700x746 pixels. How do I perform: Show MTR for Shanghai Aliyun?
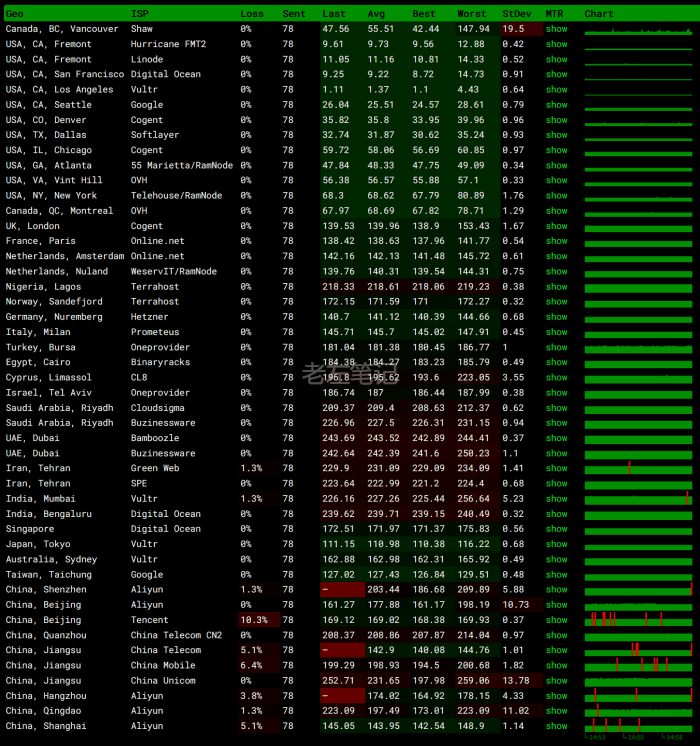pyautogui.click(x=556, y=726)
